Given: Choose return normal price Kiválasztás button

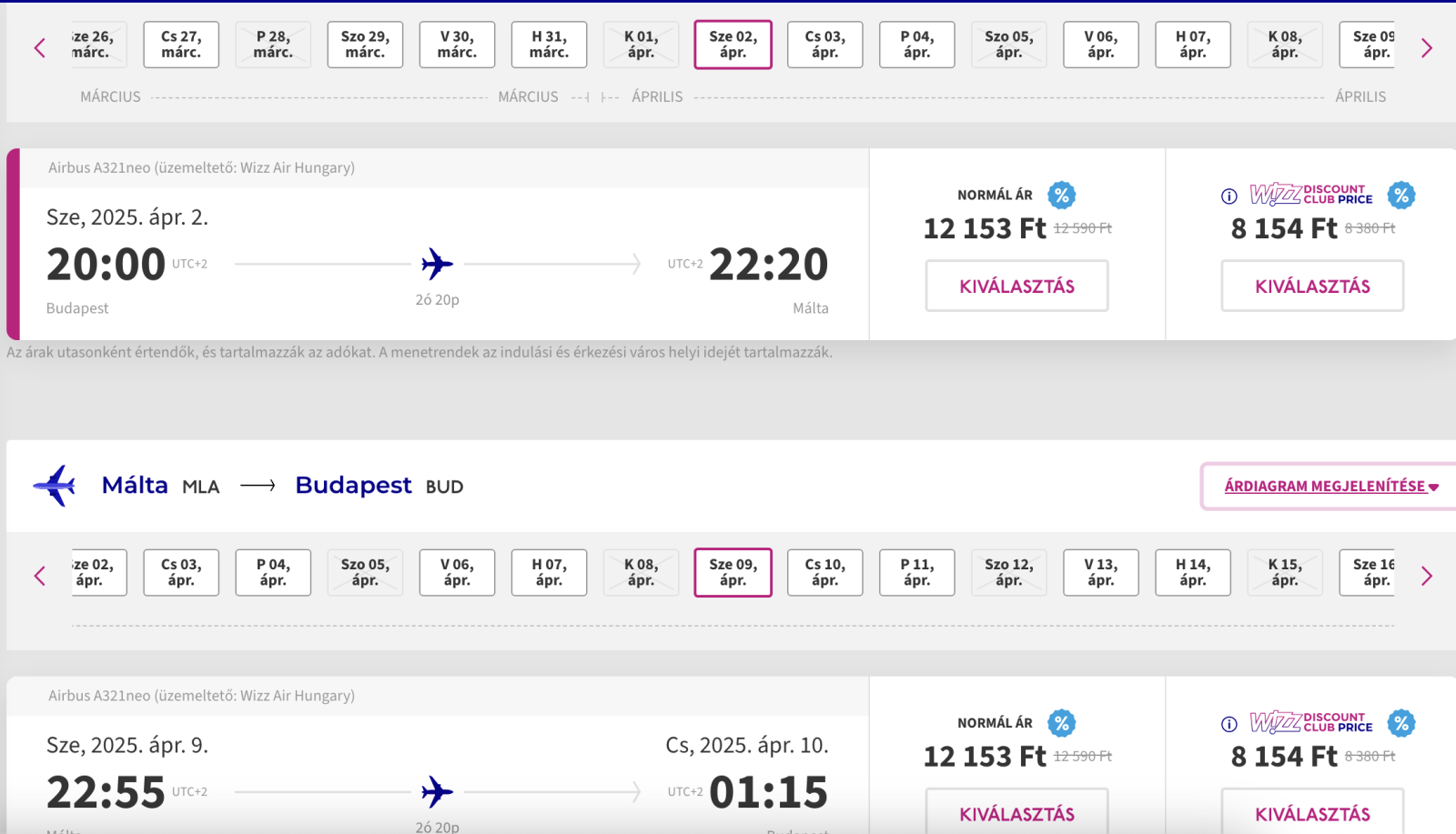Looking at the screenshot, I should (1016, 811).
